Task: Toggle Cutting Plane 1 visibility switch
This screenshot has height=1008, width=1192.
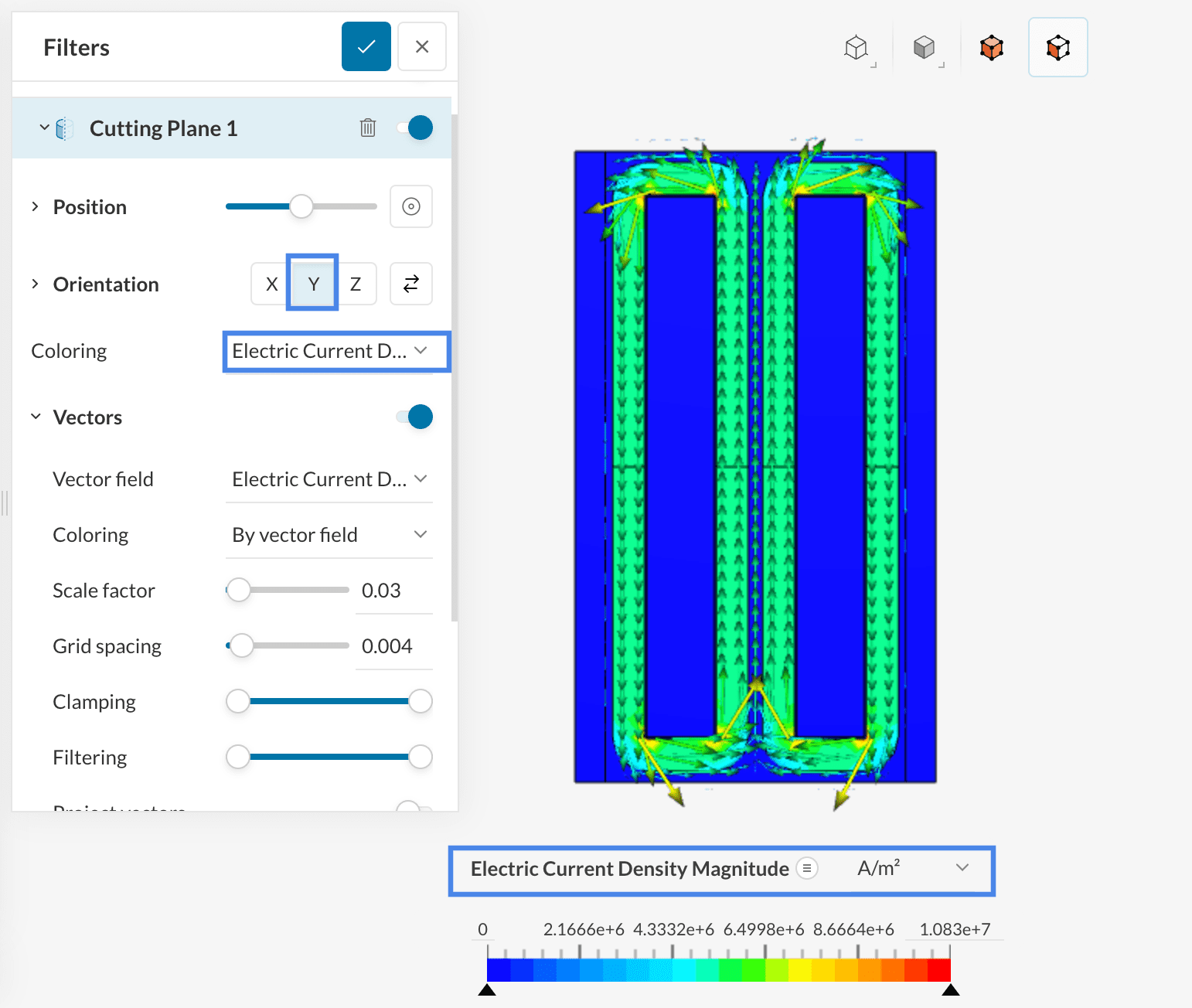Action: [417, 128]
